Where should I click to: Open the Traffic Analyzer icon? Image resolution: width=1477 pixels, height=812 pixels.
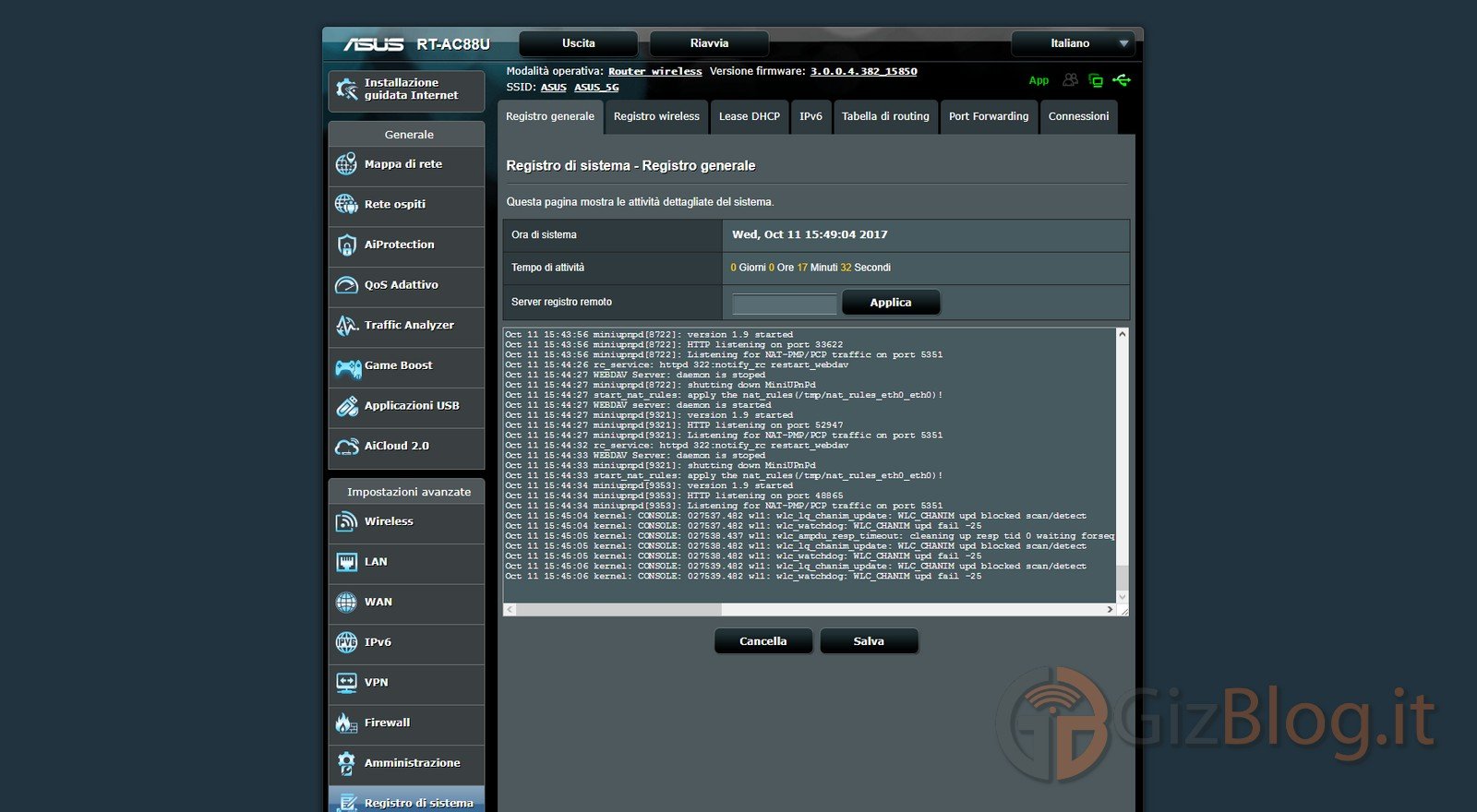coord(346,325)
